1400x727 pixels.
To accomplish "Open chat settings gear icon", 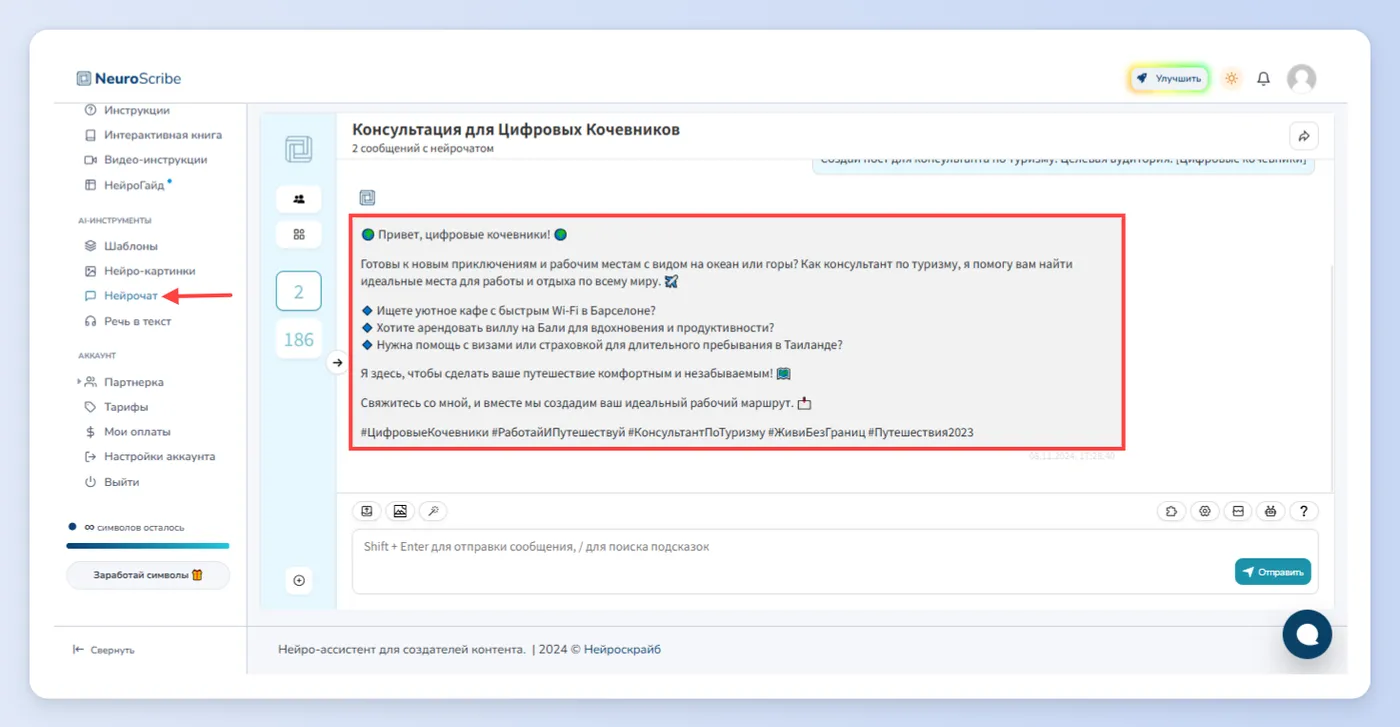I will tap(1205, 511).
